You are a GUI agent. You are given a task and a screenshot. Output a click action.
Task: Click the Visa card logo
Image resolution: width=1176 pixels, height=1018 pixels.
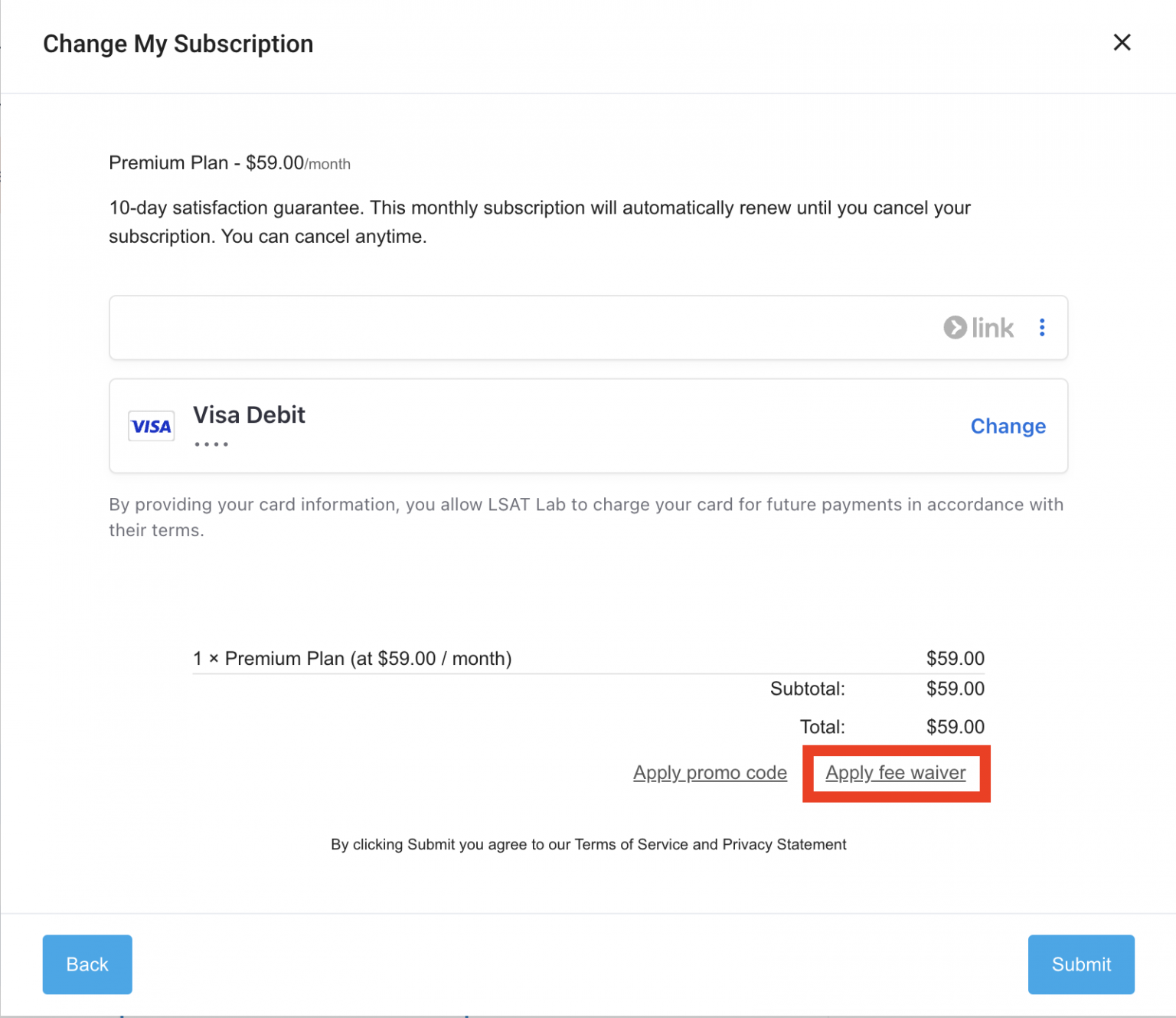point(151,427)
